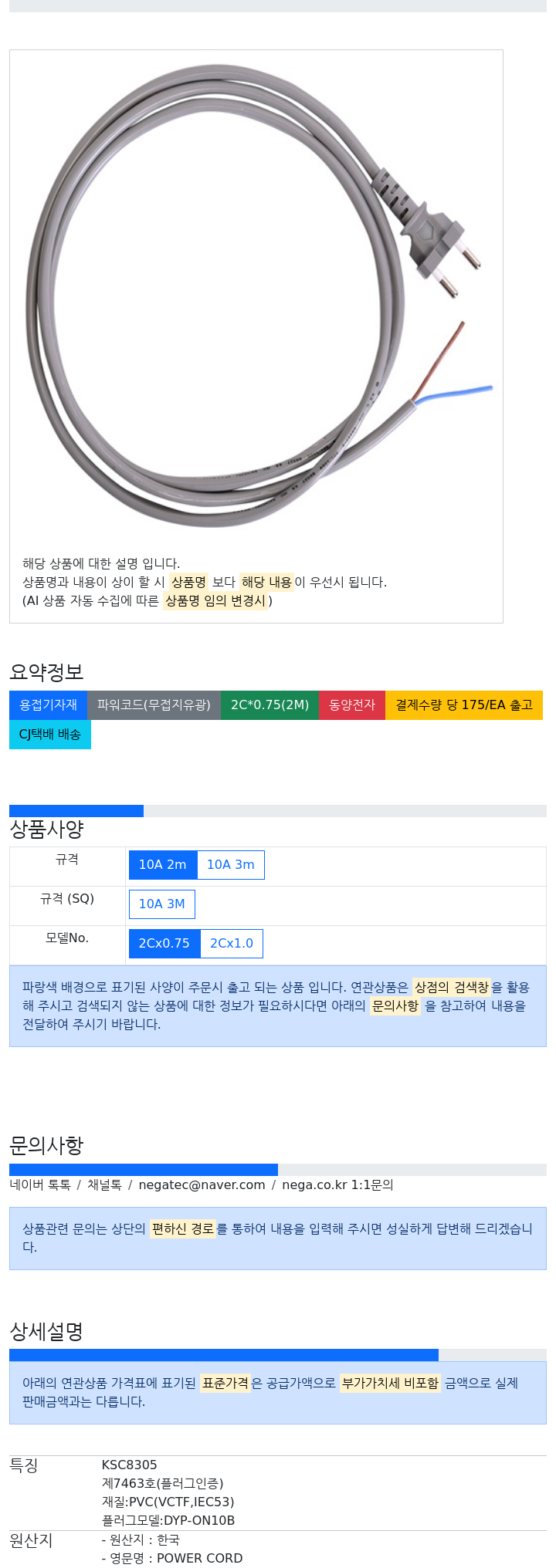Select the 10A 3M SQ option
The width and height of the screenshot is (556, 1568).
point(162,904)
